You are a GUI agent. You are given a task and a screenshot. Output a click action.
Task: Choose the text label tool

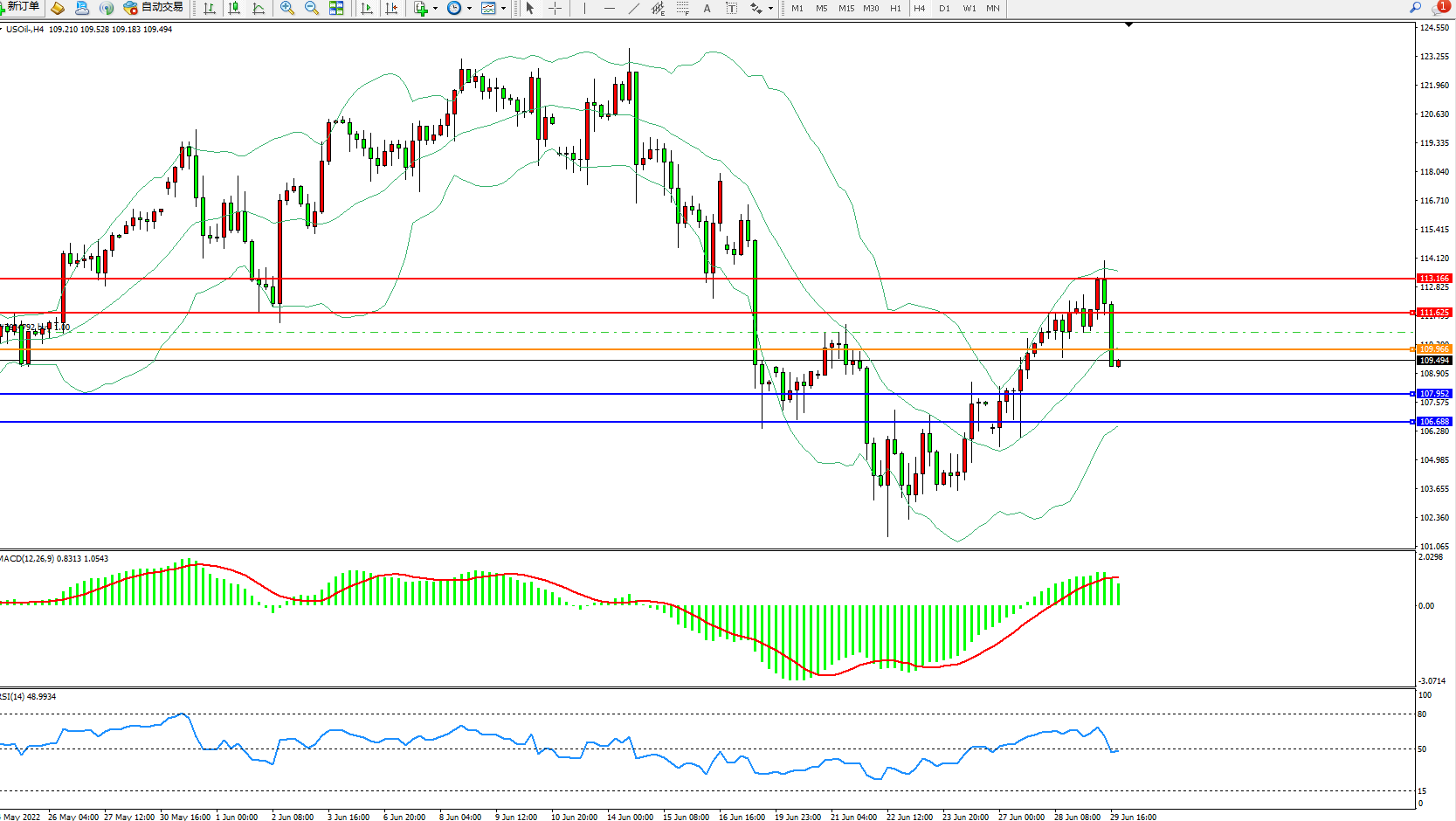tap(732, 8)
